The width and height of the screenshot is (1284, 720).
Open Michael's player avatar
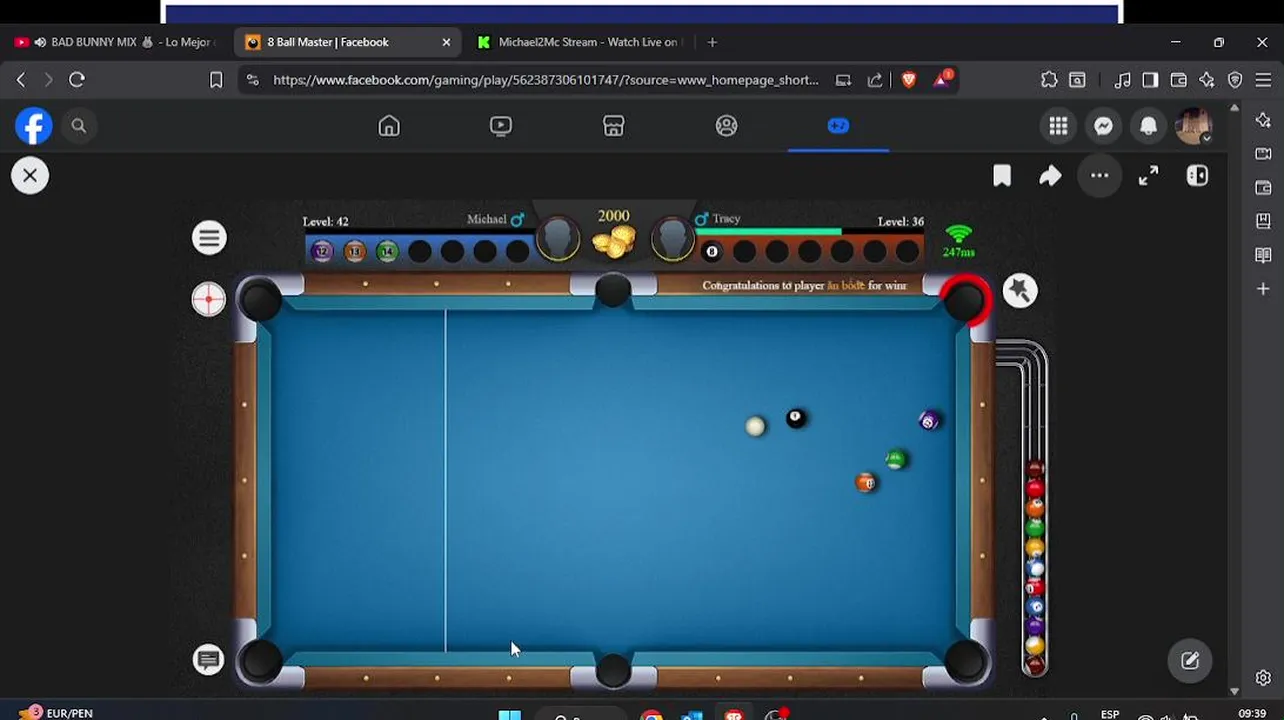[x=558, y=240]
